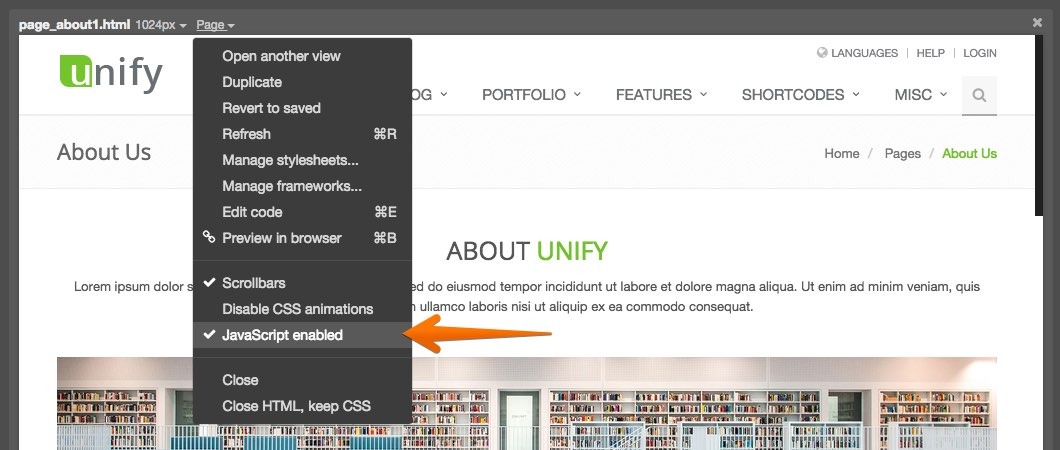Toggle JavaScript enabled option
Image resolution: width=1060 pixels, height=450 pixels.
[x=302, y=335]
